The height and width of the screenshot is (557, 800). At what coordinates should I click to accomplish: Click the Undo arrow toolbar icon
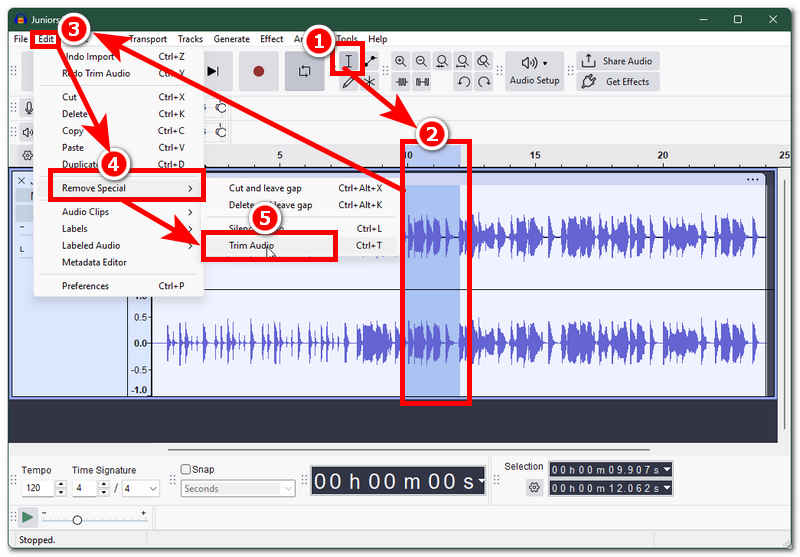463,82
